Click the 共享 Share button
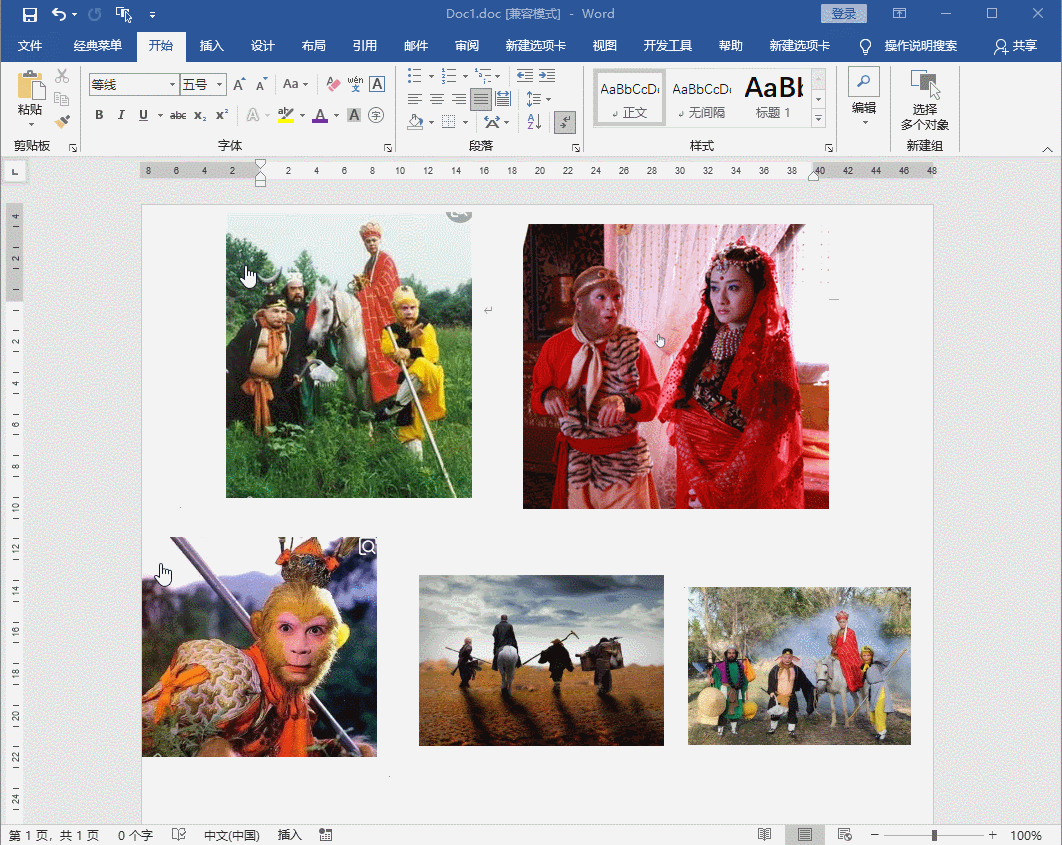This screenshot has height=845, width=1062. click(1015, 46)
